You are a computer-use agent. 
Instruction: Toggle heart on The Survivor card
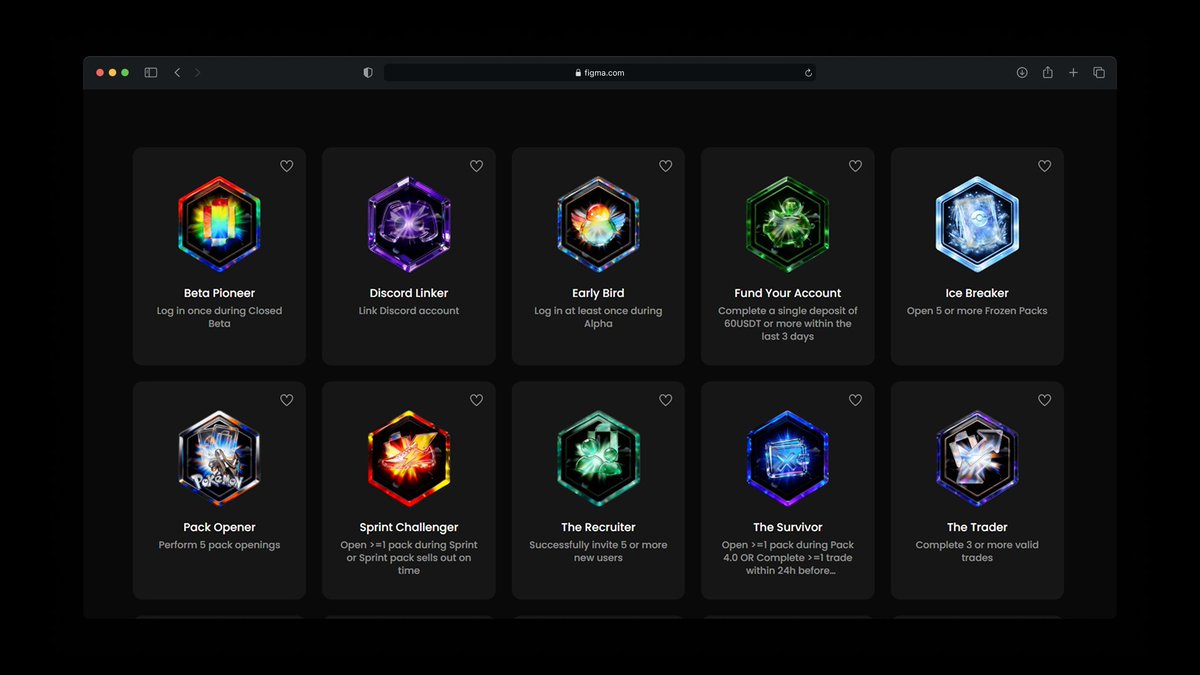point(855,400)
